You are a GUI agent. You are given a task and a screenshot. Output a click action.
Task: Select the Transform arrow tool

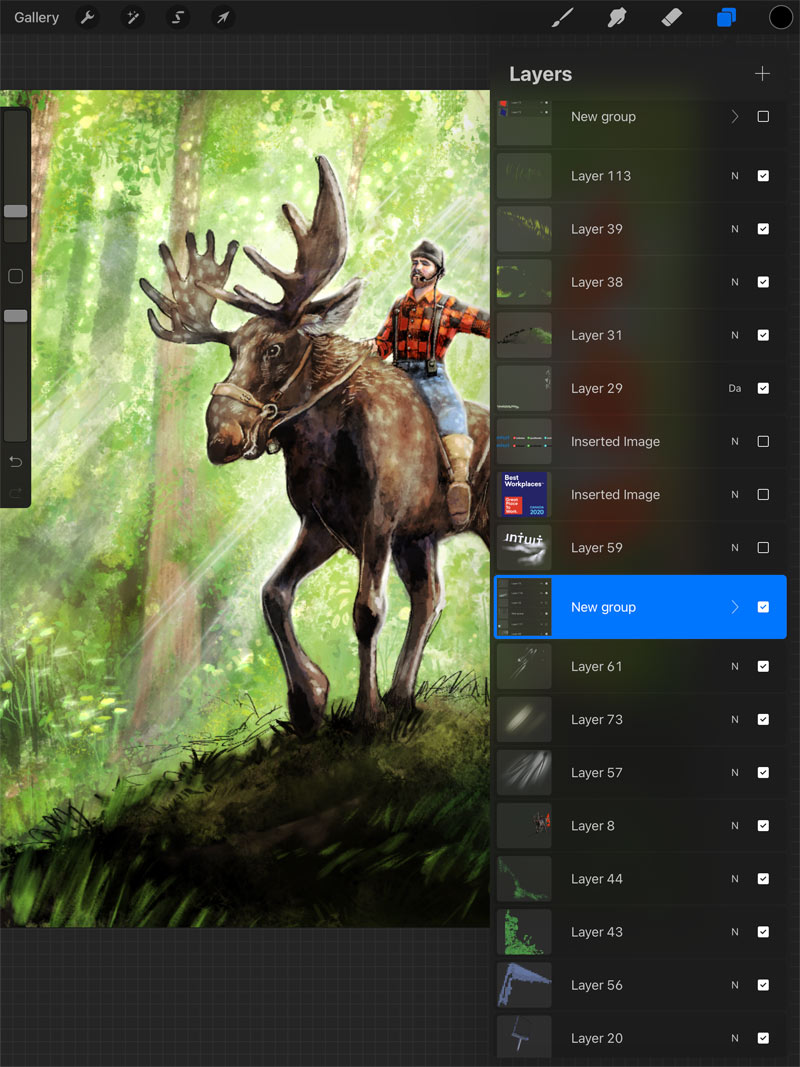coord(223,17)
